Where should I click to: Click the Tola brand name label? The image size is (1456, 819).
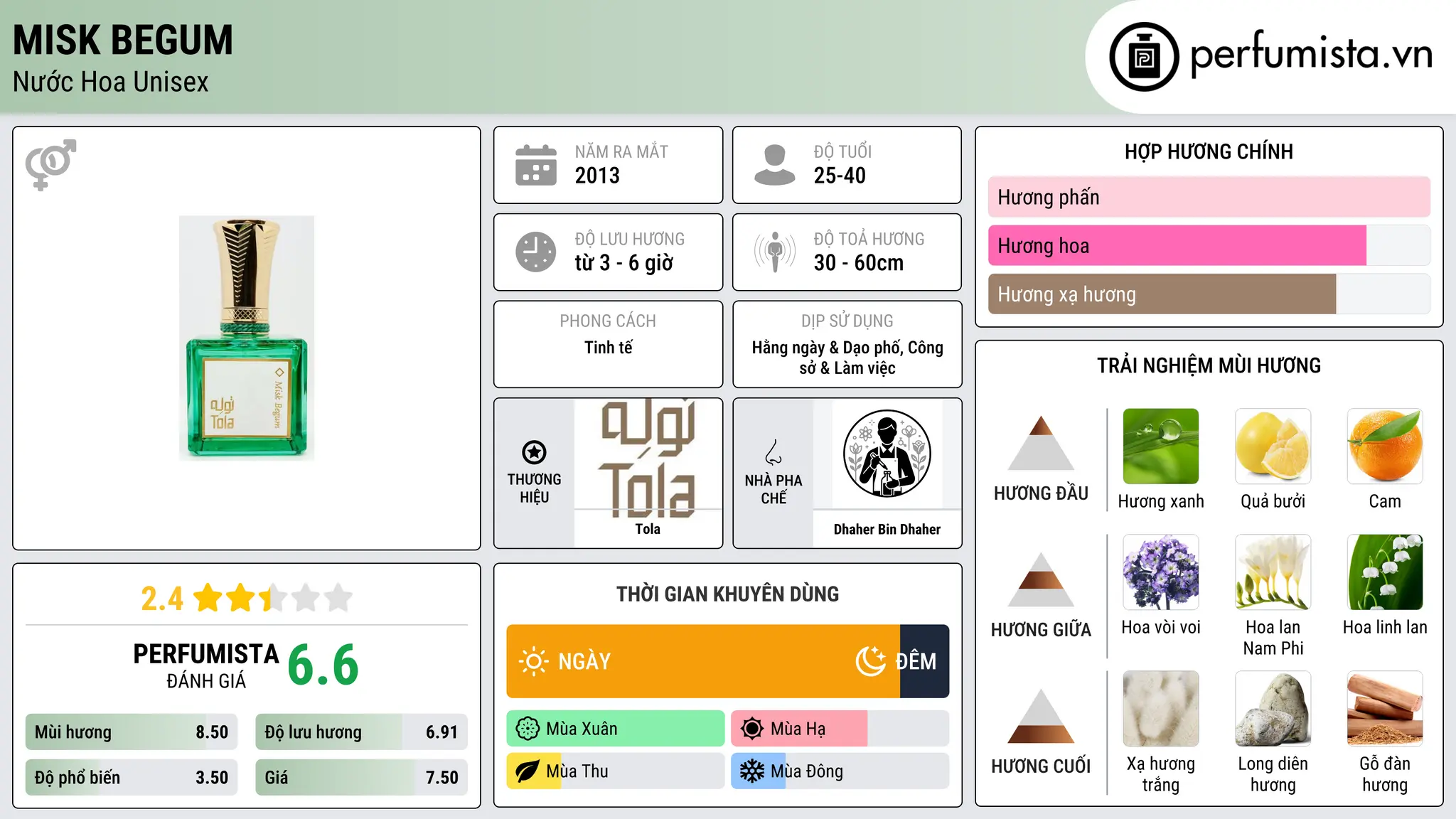point(648,529)
